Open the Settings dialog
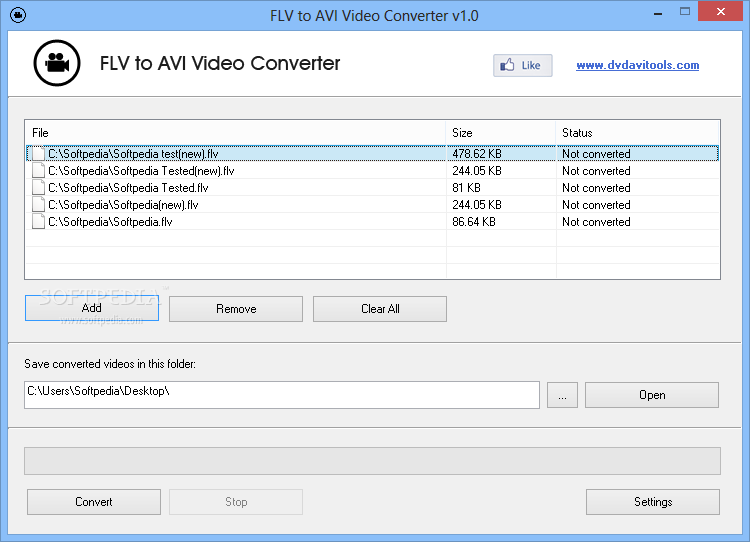 coord(653,502)
